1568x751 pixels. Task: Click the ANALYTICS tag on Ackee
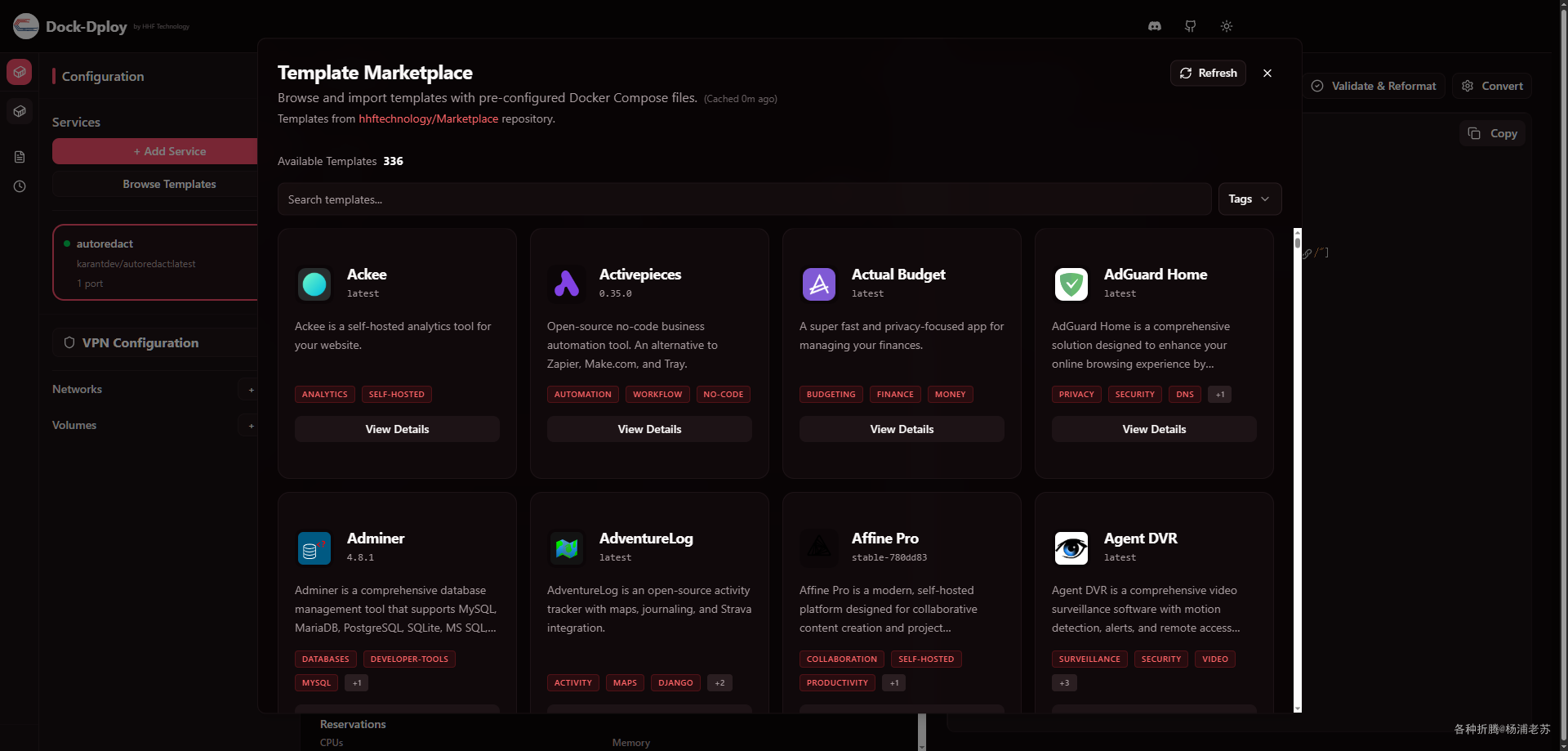[x=325, y=394]
